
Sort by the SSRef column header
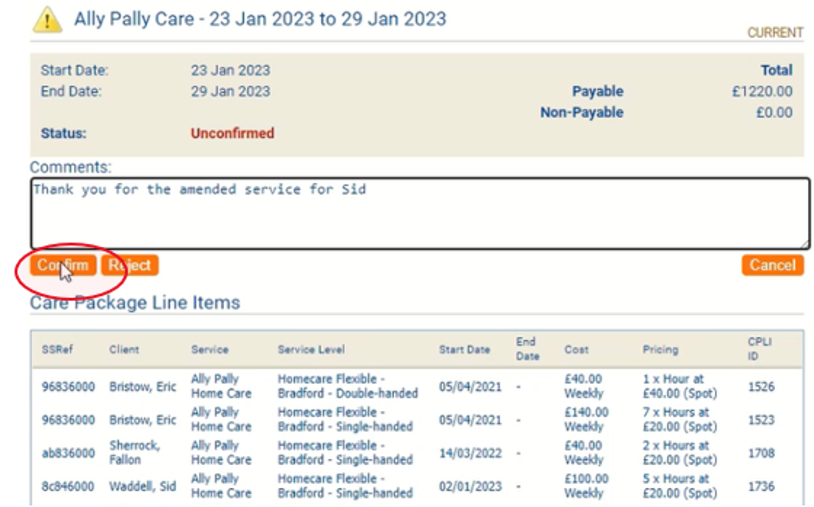57,350
